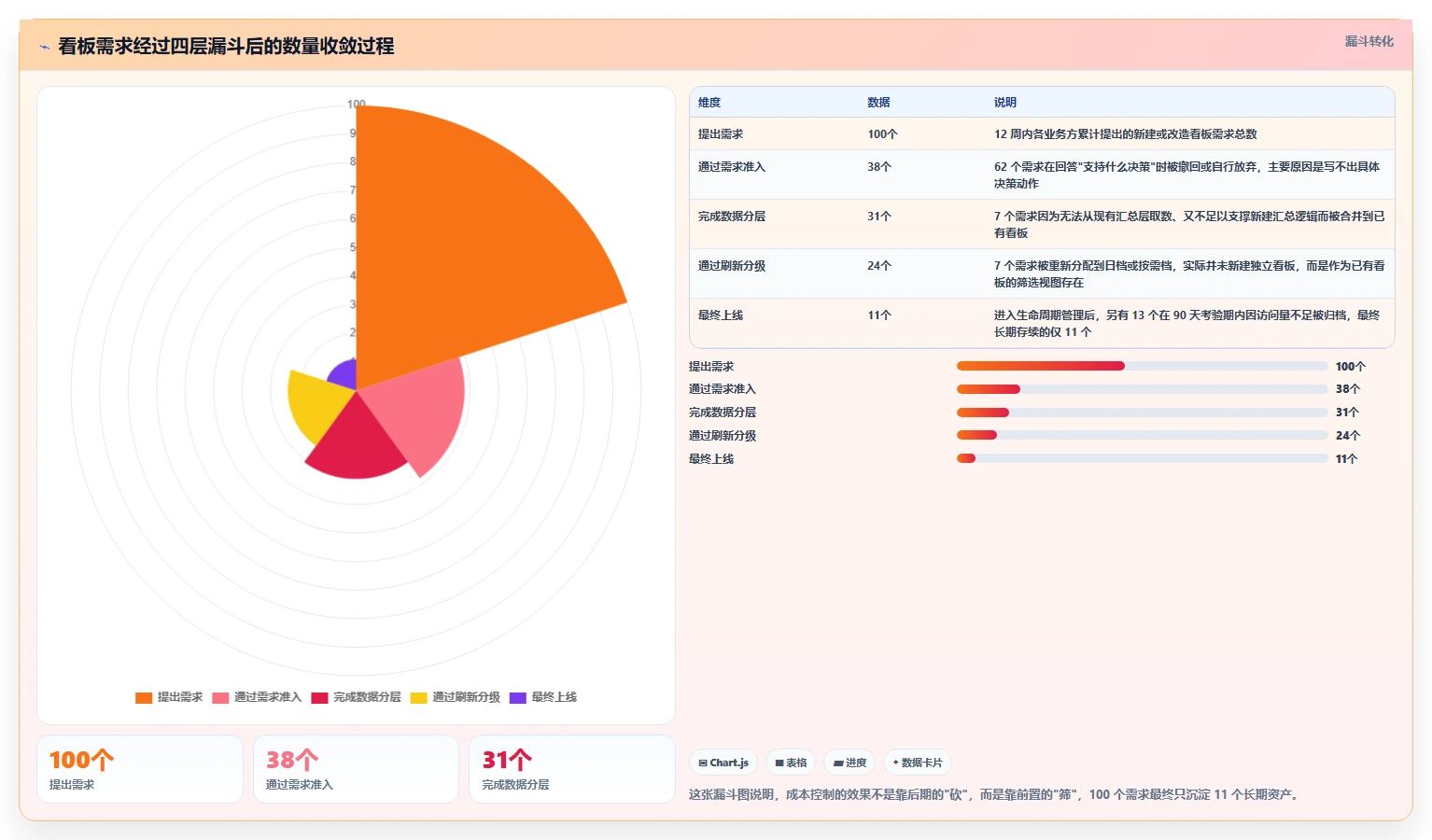Click the 24个 value beside progress bar
Viewport: 1432px width, 840px height.
pos(1348,436)
